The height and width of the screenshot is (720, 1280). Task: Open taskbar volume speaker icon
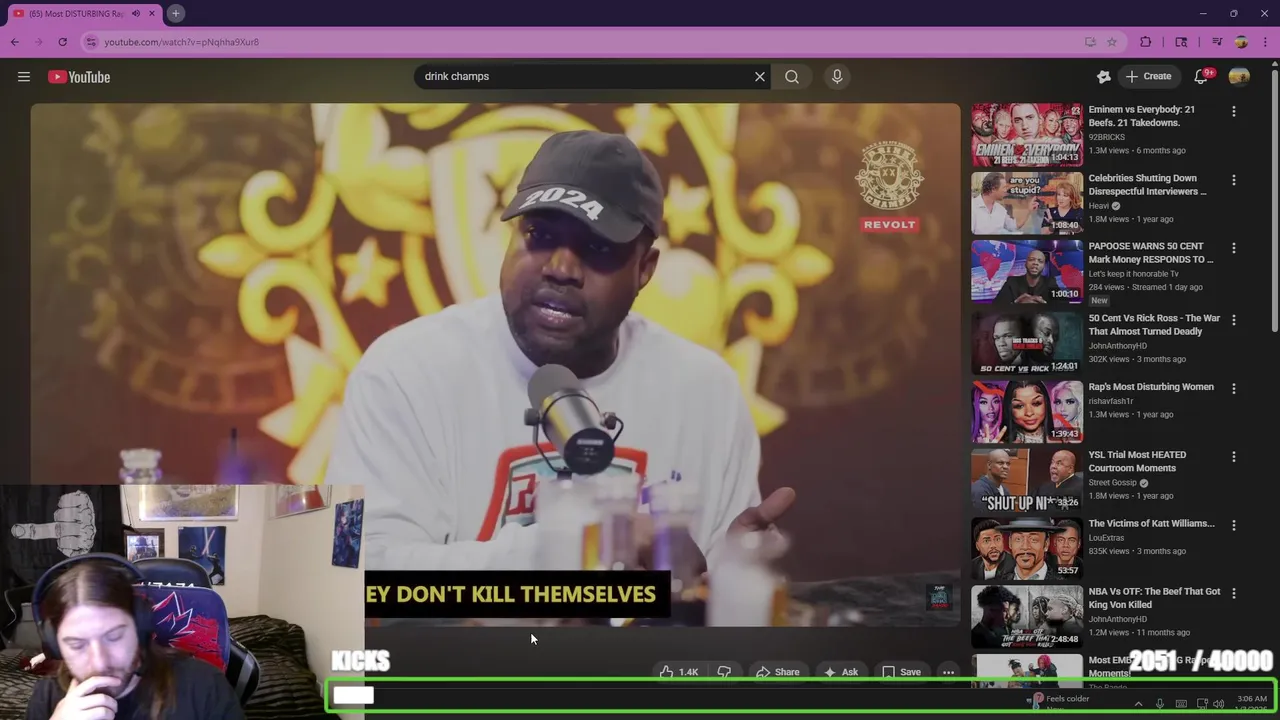(x=1218, y=704)
